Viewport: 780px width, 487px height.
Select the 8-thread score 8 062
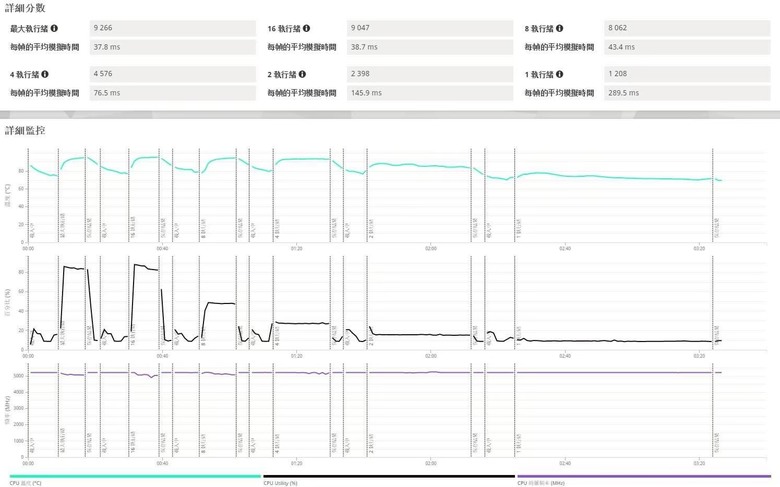pyautogui.click(x=687, y=28)
